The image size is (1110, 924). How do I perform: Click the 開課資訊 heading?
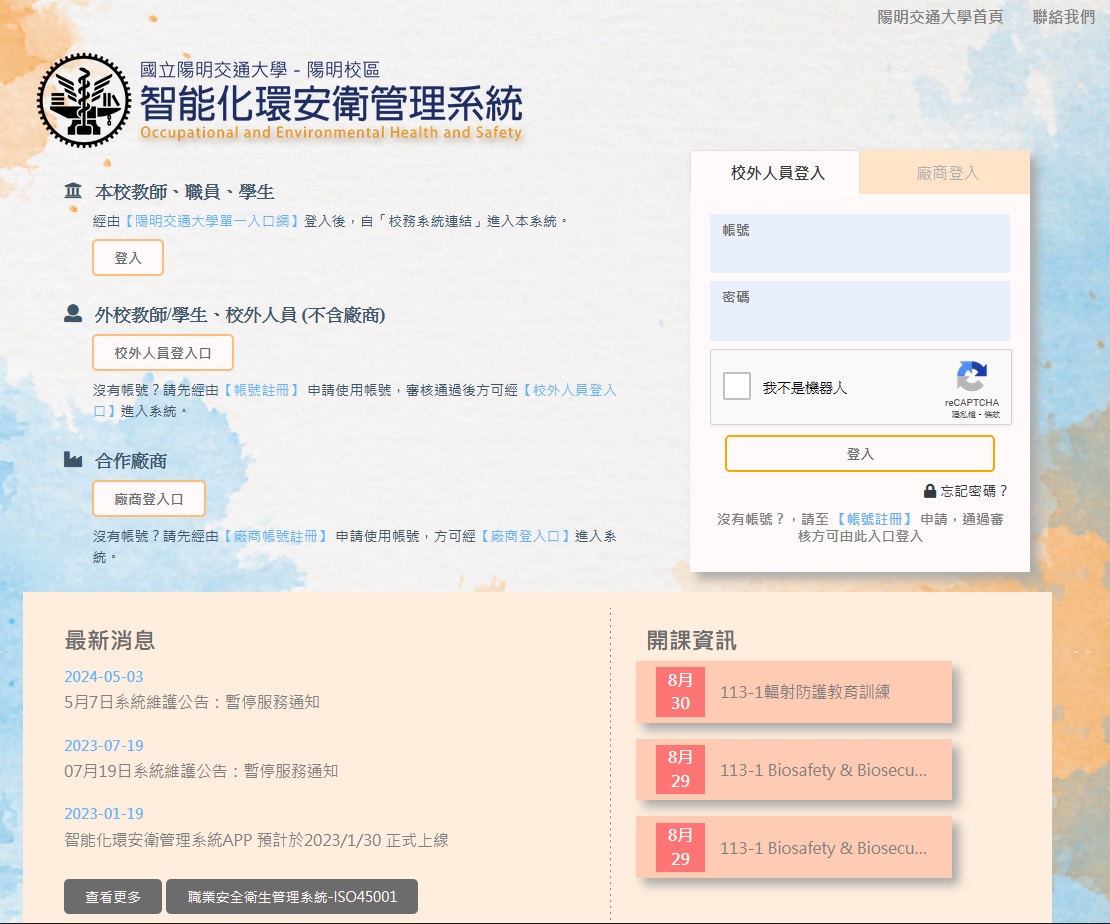pos(692,640)
